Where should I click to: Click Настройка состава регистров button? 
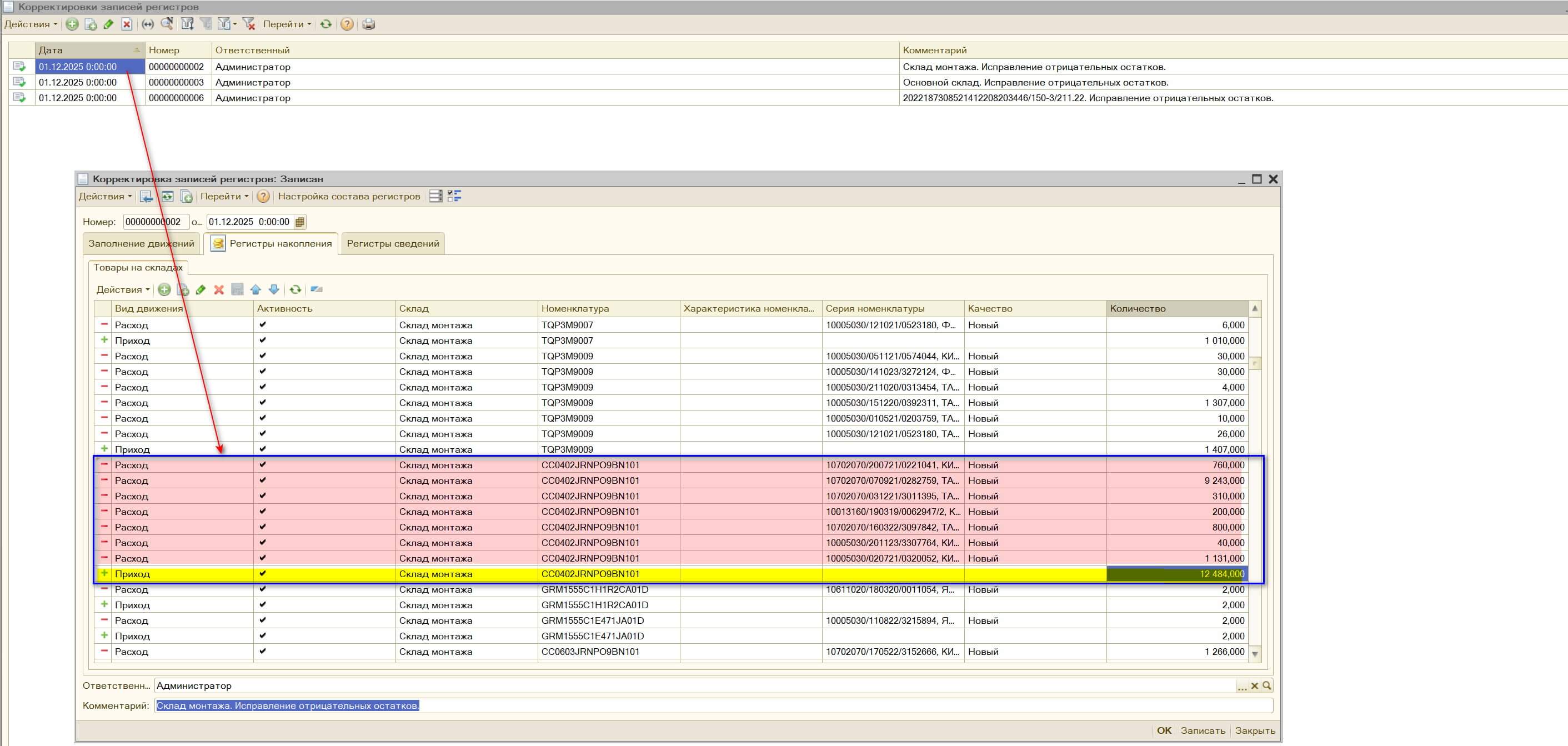tap(349, 196)
